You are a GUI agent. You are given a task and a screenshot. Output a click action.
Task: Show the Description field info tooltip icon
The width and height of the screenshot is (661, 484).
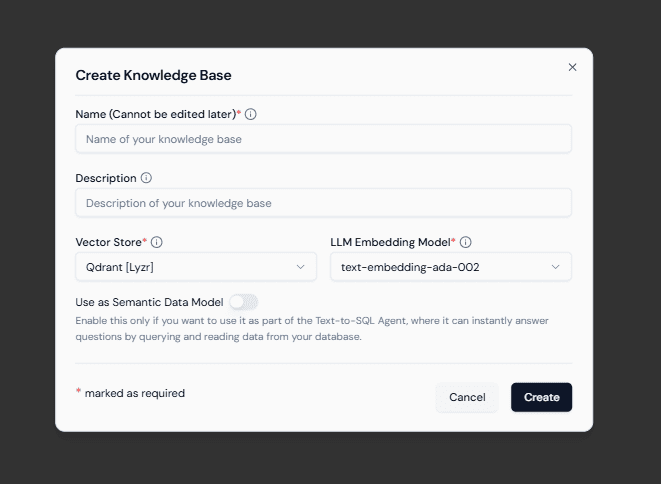click(146, 178)
